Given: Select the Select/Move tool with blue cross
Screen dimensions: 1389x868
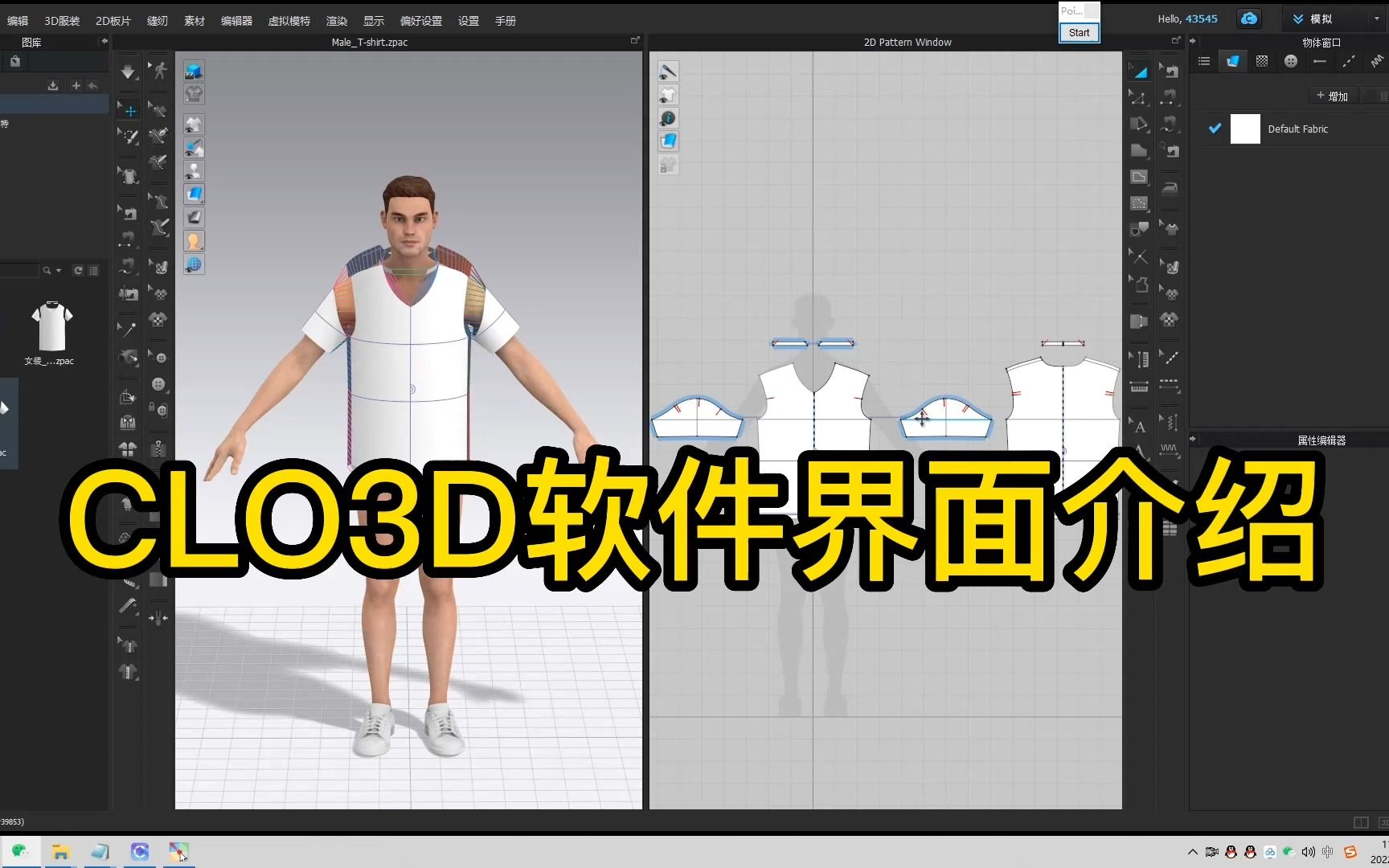Looking at the screenshot, I should coord(129,111).
